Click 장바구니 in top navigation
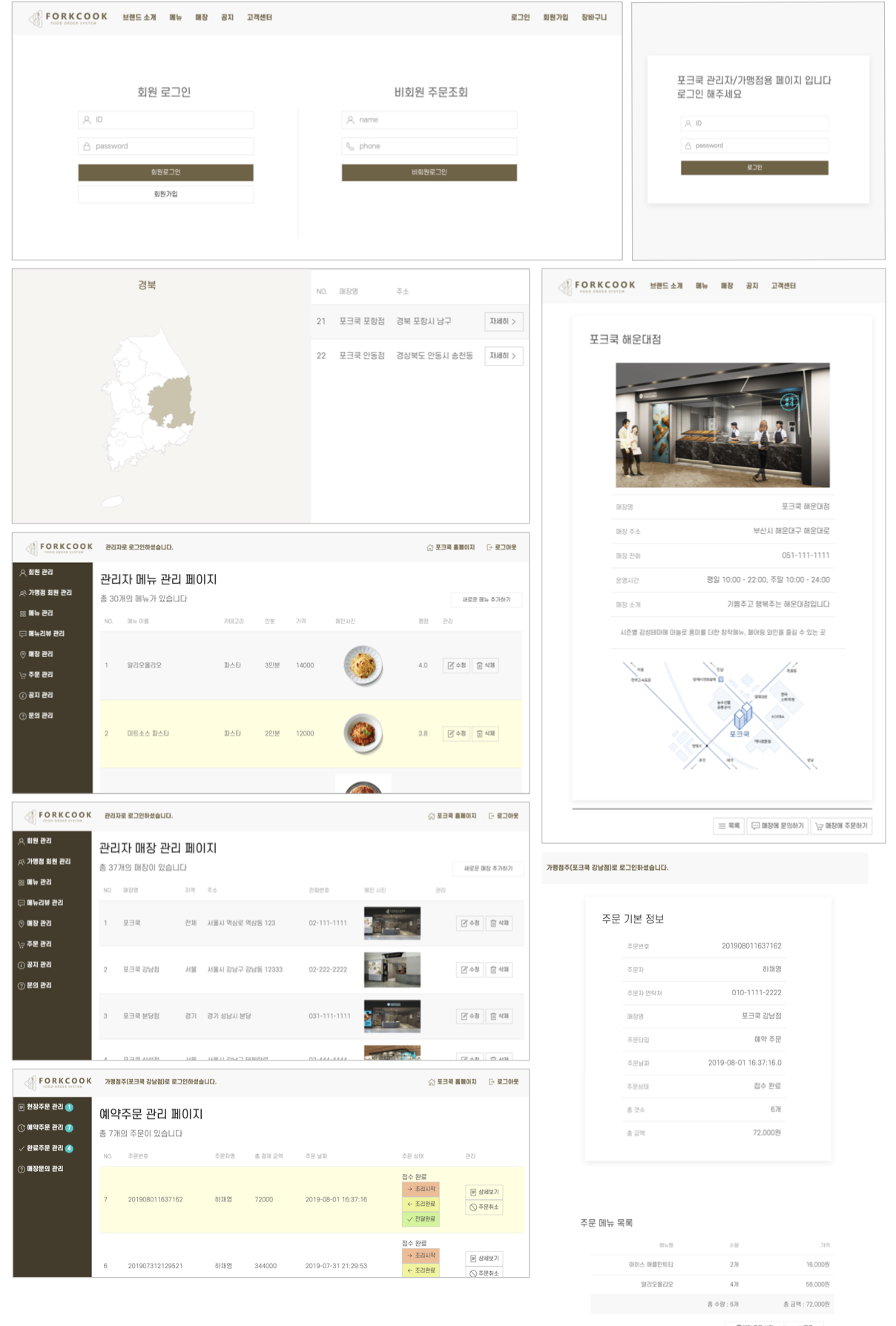Image resolution: width=896 pixels, height=1326 pixels. click(x=594, y=18)
